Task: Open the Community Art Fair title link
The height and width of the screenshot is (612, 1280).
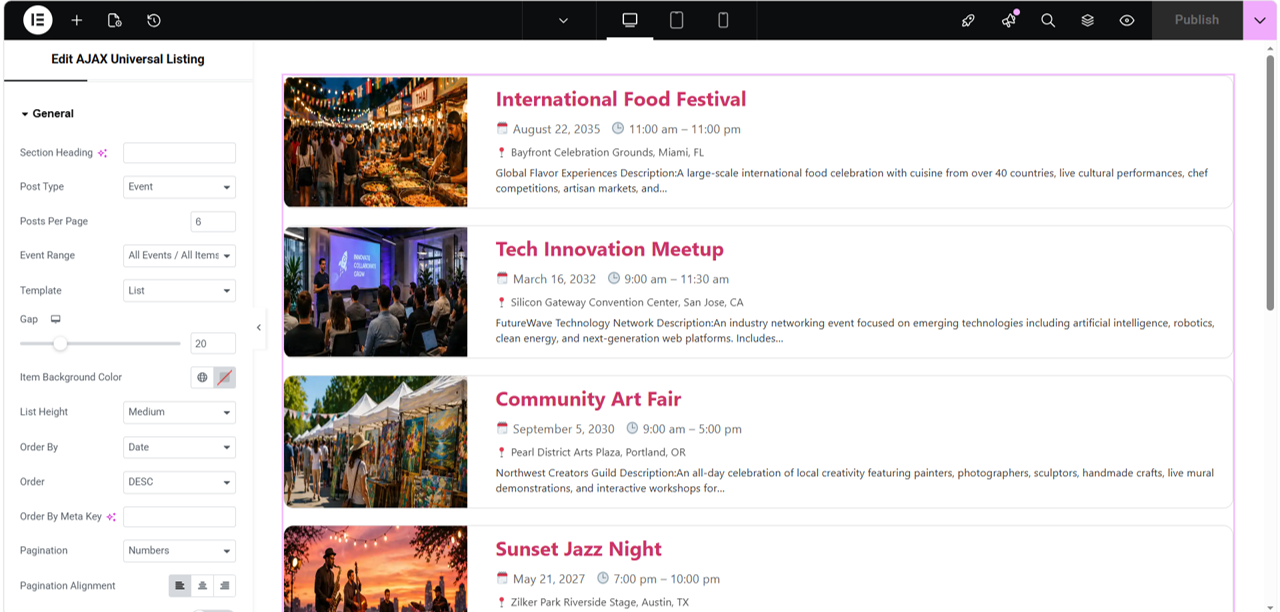Action: 588,399
